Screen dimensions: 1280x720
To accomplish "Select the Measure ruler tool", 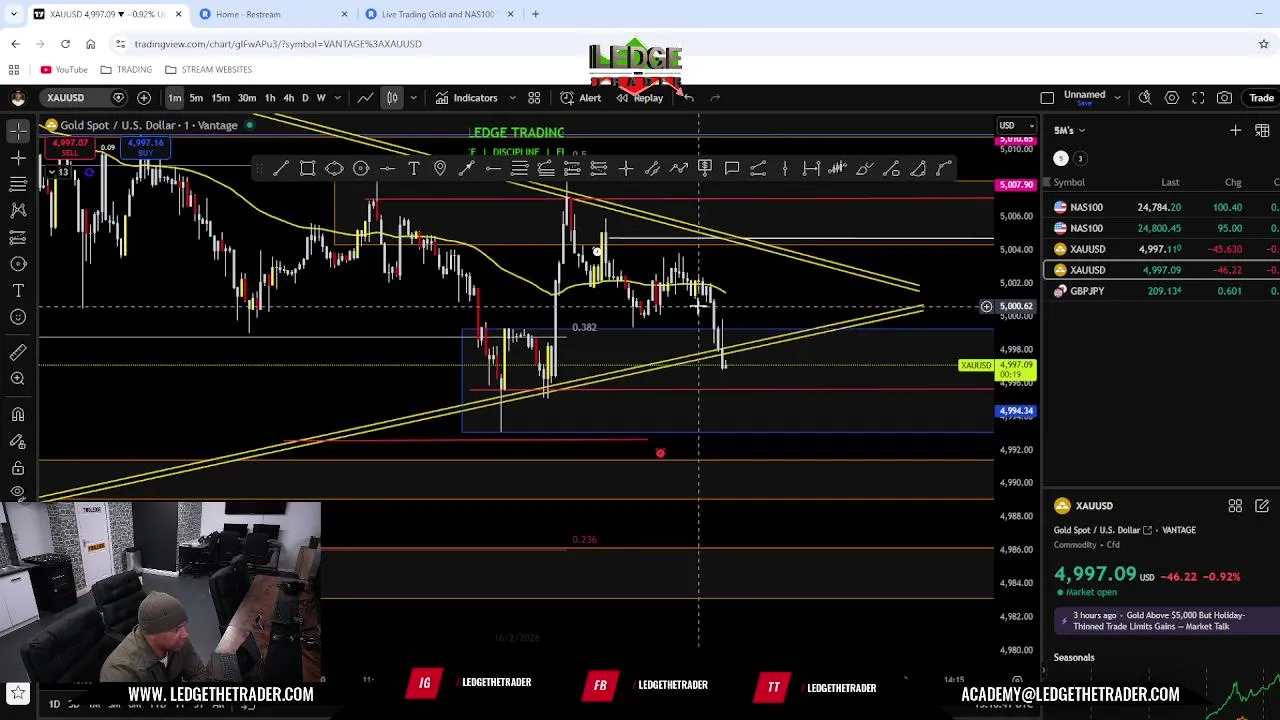I will point(18,352).
